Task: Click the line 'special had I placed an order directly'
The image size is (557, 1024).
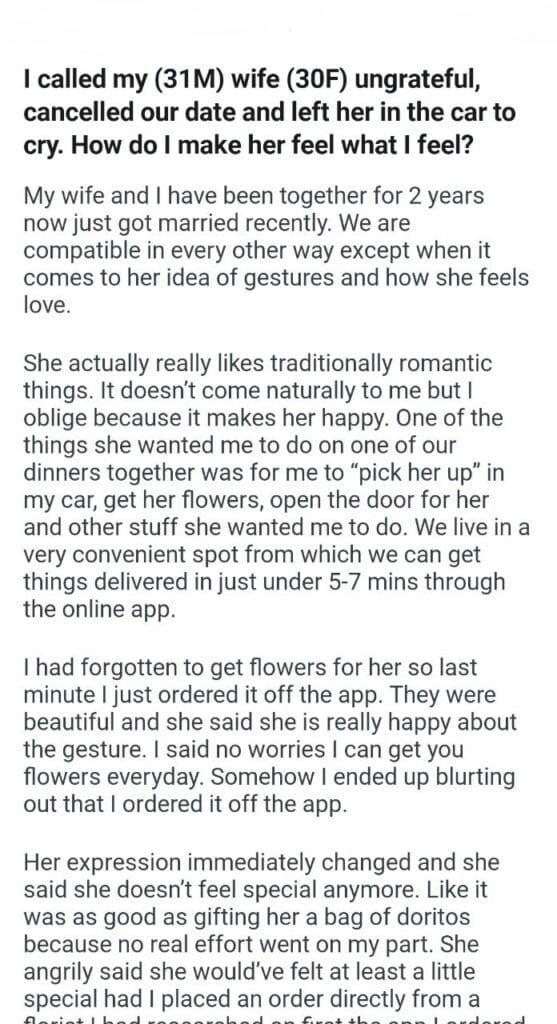Action: 252,999
